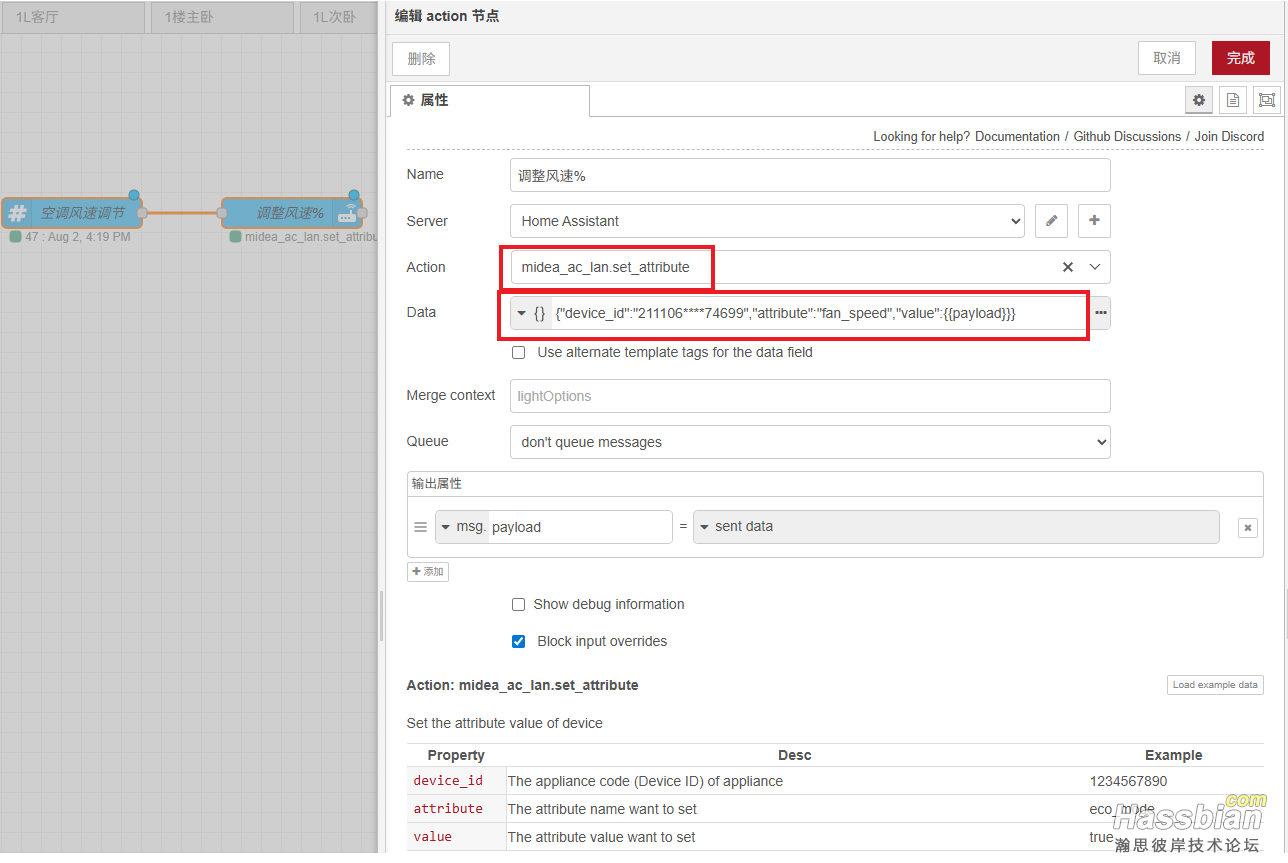Click Load example data button

click(x=1215, y=685)
